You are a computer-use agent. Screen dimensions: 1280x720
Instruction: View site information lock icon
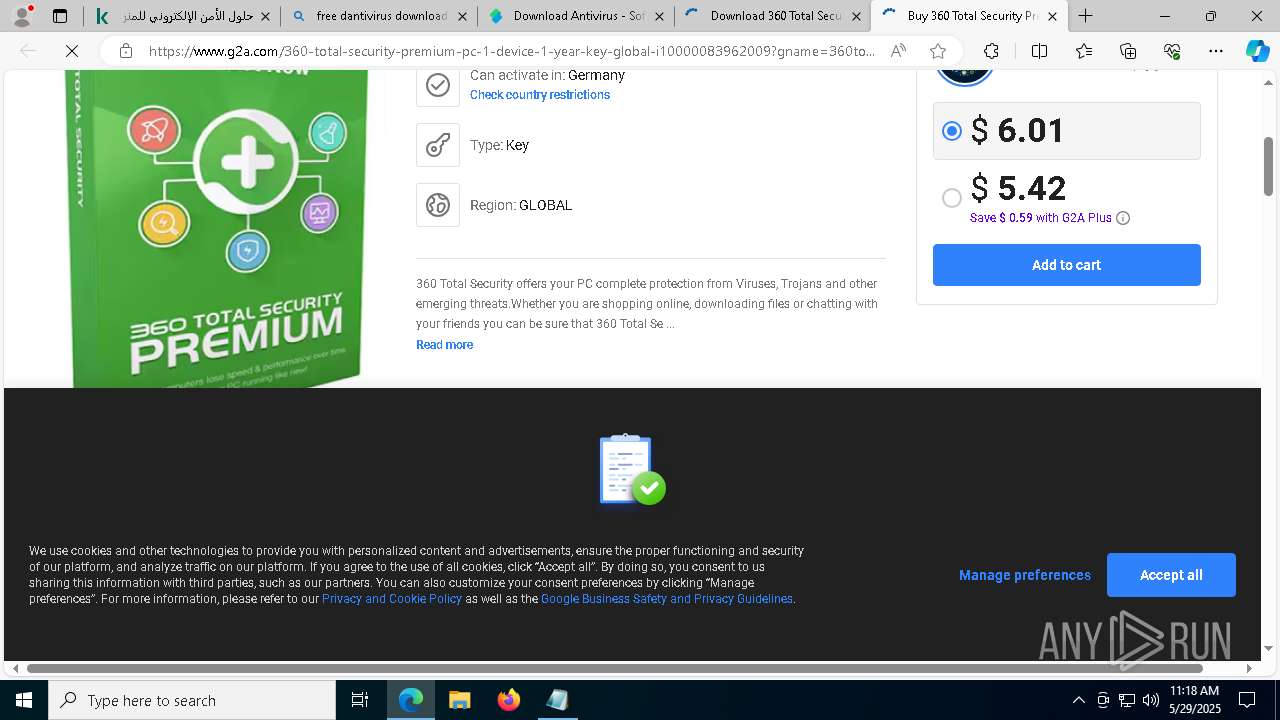(125, 51)
